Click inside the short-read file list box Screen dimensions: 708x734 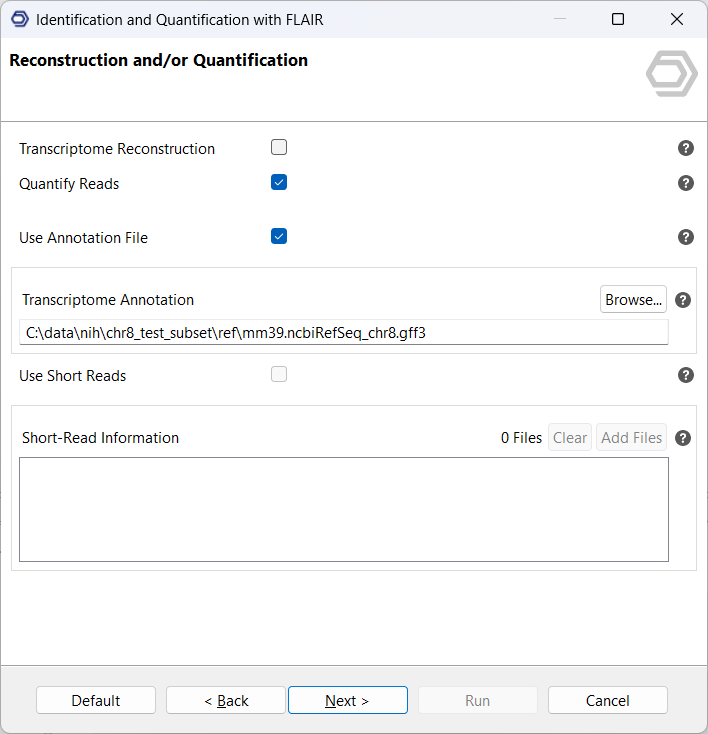point(343,509)
